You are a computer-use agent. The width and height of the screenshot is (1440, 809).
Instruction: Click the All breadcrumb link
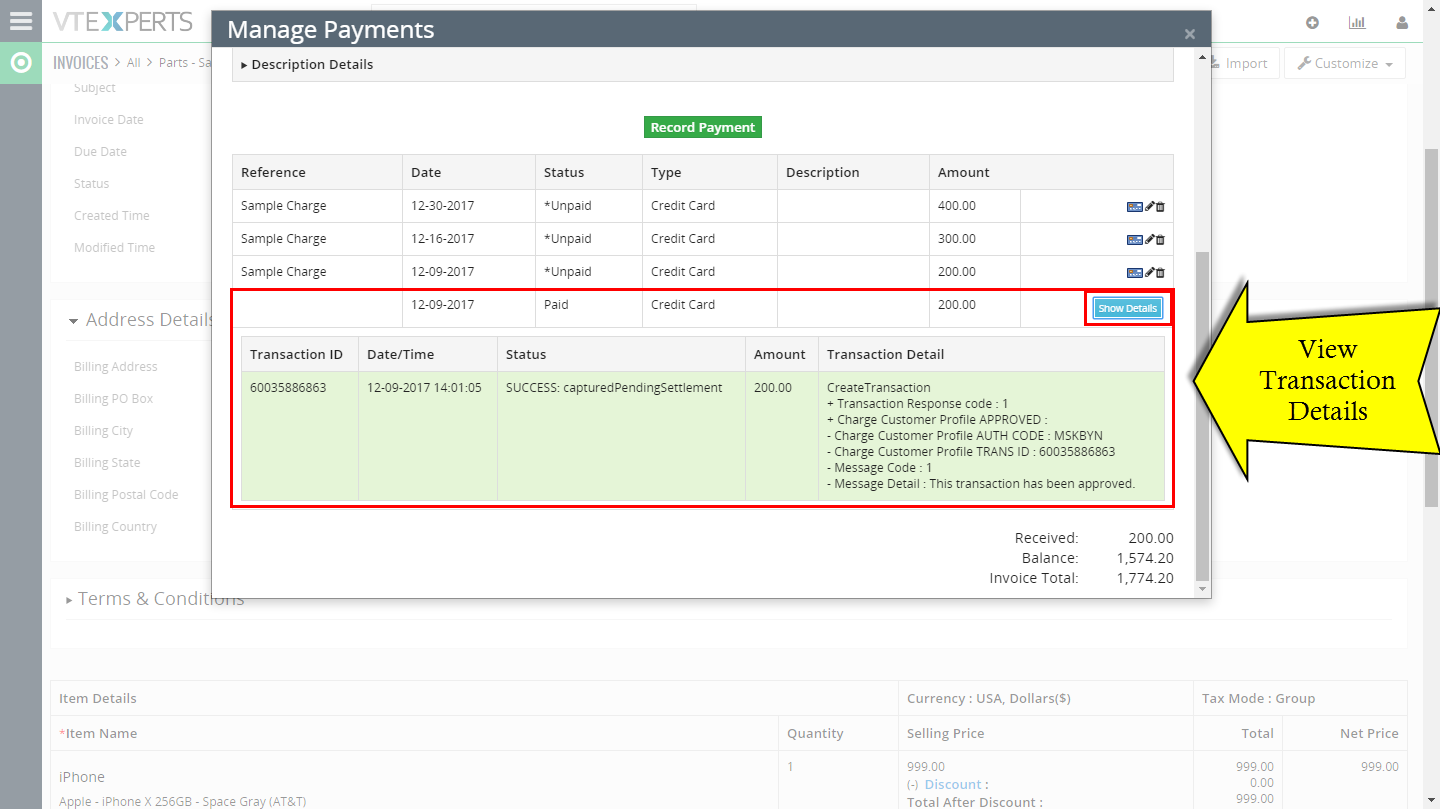tap(134, 63)
